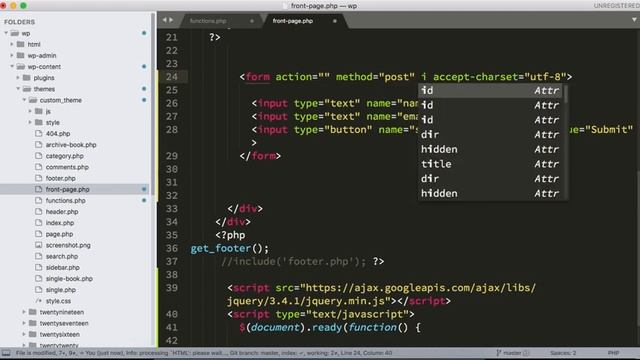Click the footer.php file icon

[x=39, y=178]
